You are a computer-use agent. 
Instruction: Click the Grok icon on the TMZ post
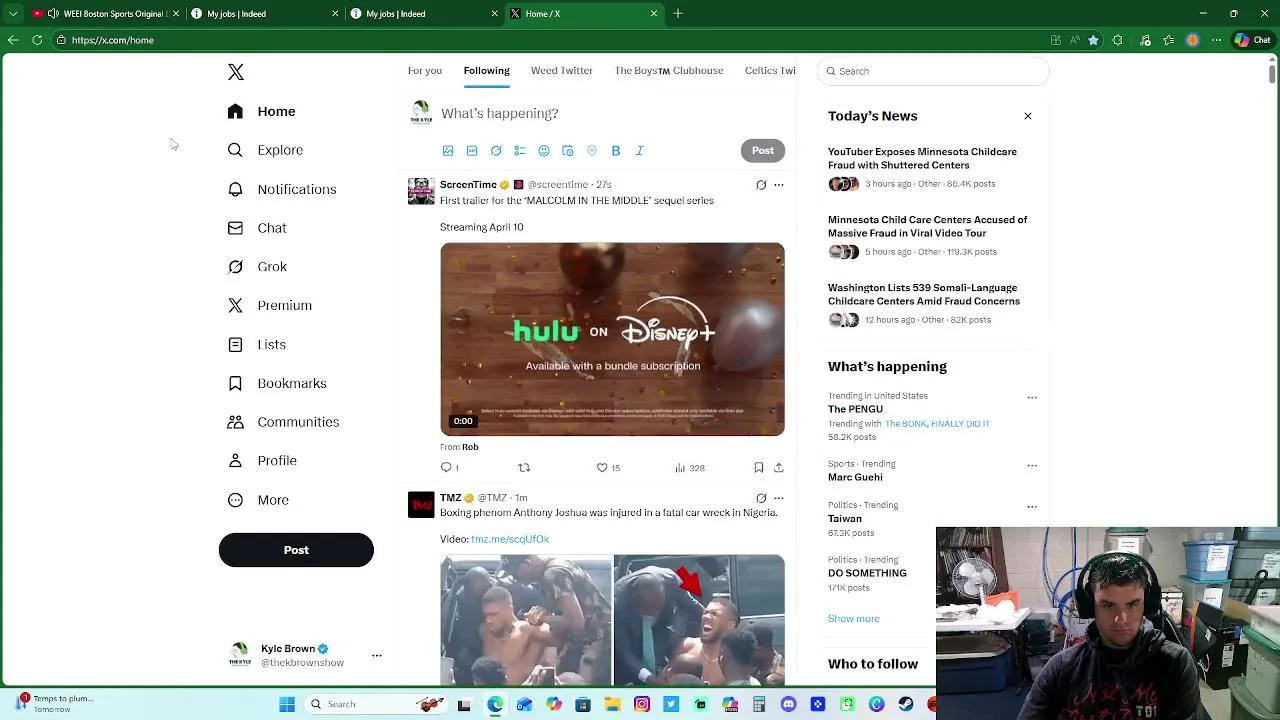761,498
